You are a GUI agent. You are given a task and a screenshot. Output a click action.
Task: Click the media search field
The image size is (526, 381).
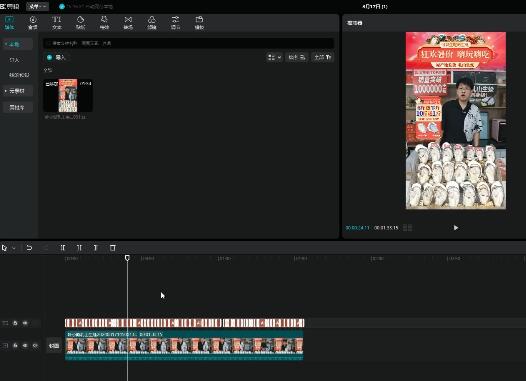tap(189, 43)
